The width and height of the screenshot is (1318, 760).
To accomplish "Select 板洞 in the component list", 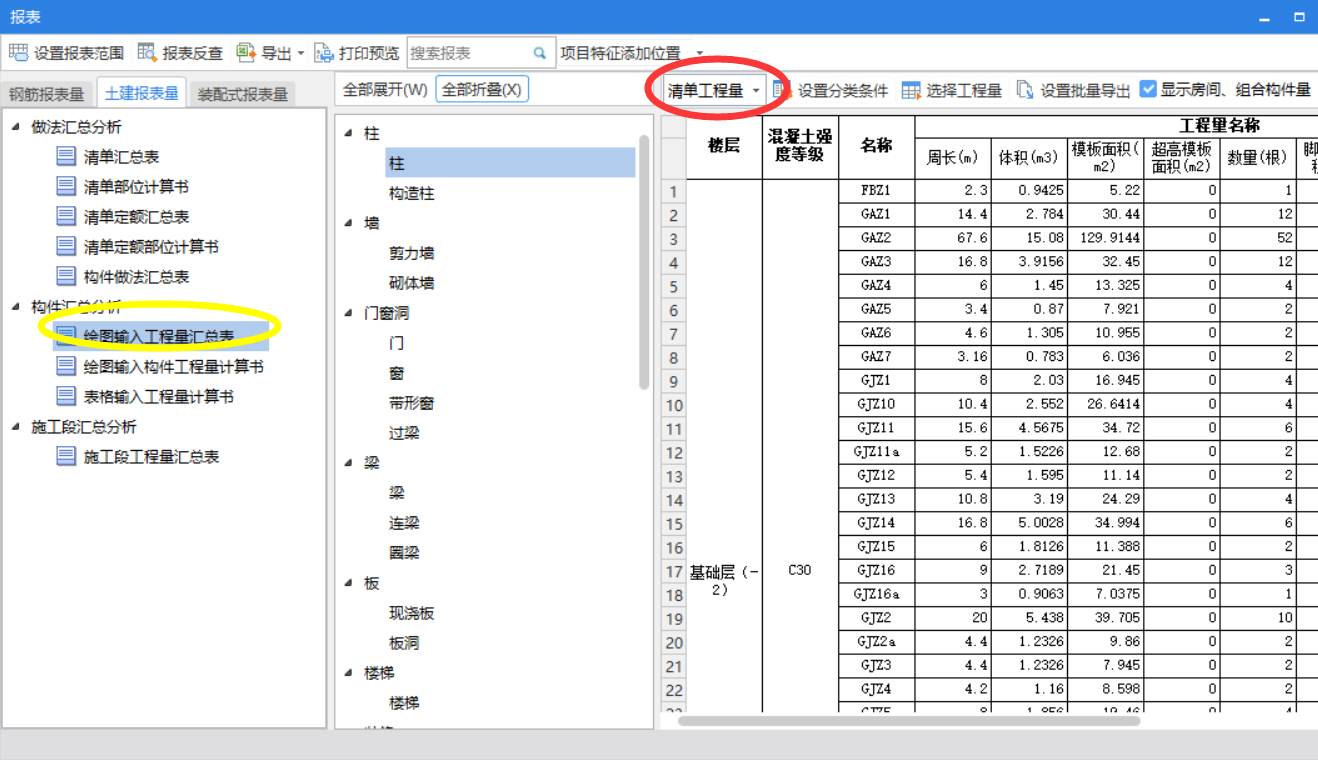I will click(404, 643).
